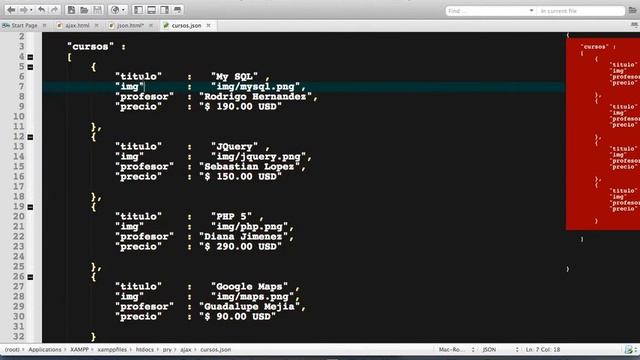Click the syntax checking status icon
The height and width of the screenshot is (360, 640).
tap(629, 350)
